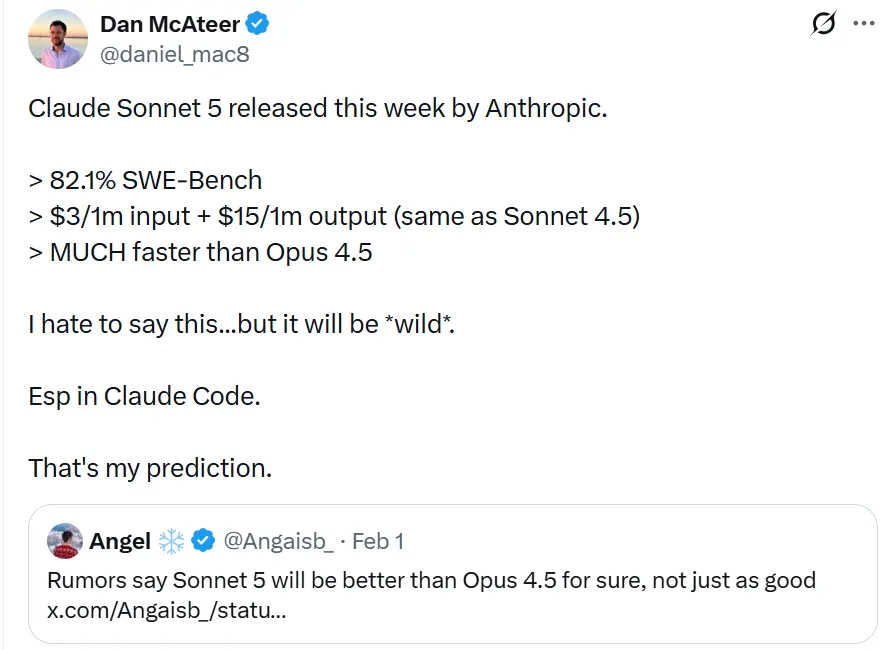Click the 'MUCH faster than Opus 4.5' line
The height and width of the screenshot is (650, 886).
click(200, 252)
